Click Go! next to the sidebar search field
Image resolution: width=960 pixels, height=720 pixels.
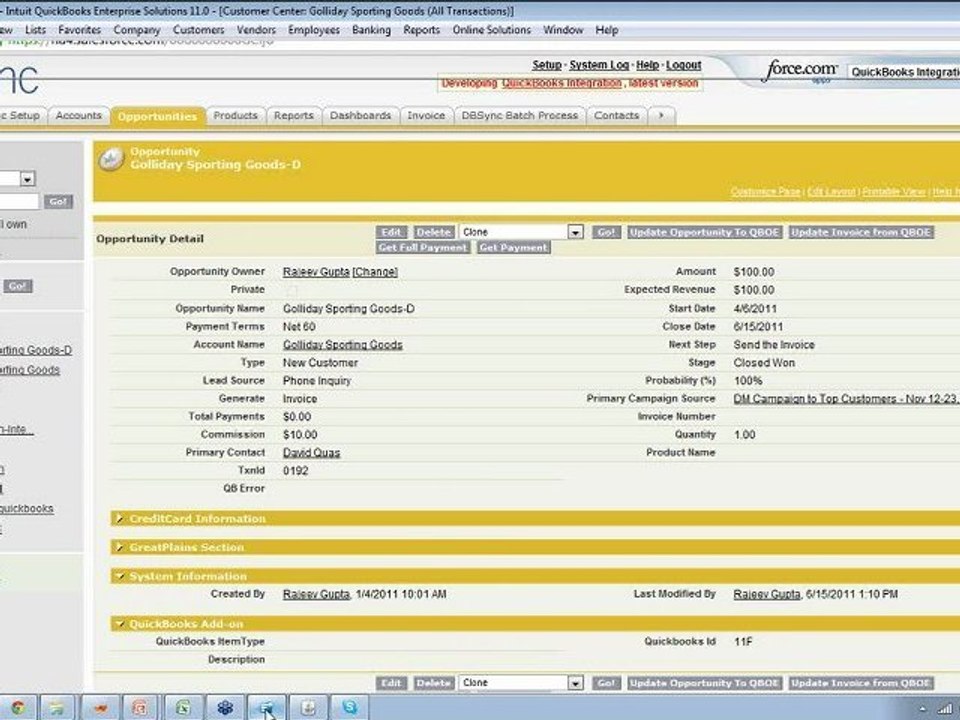pos(58,201)
